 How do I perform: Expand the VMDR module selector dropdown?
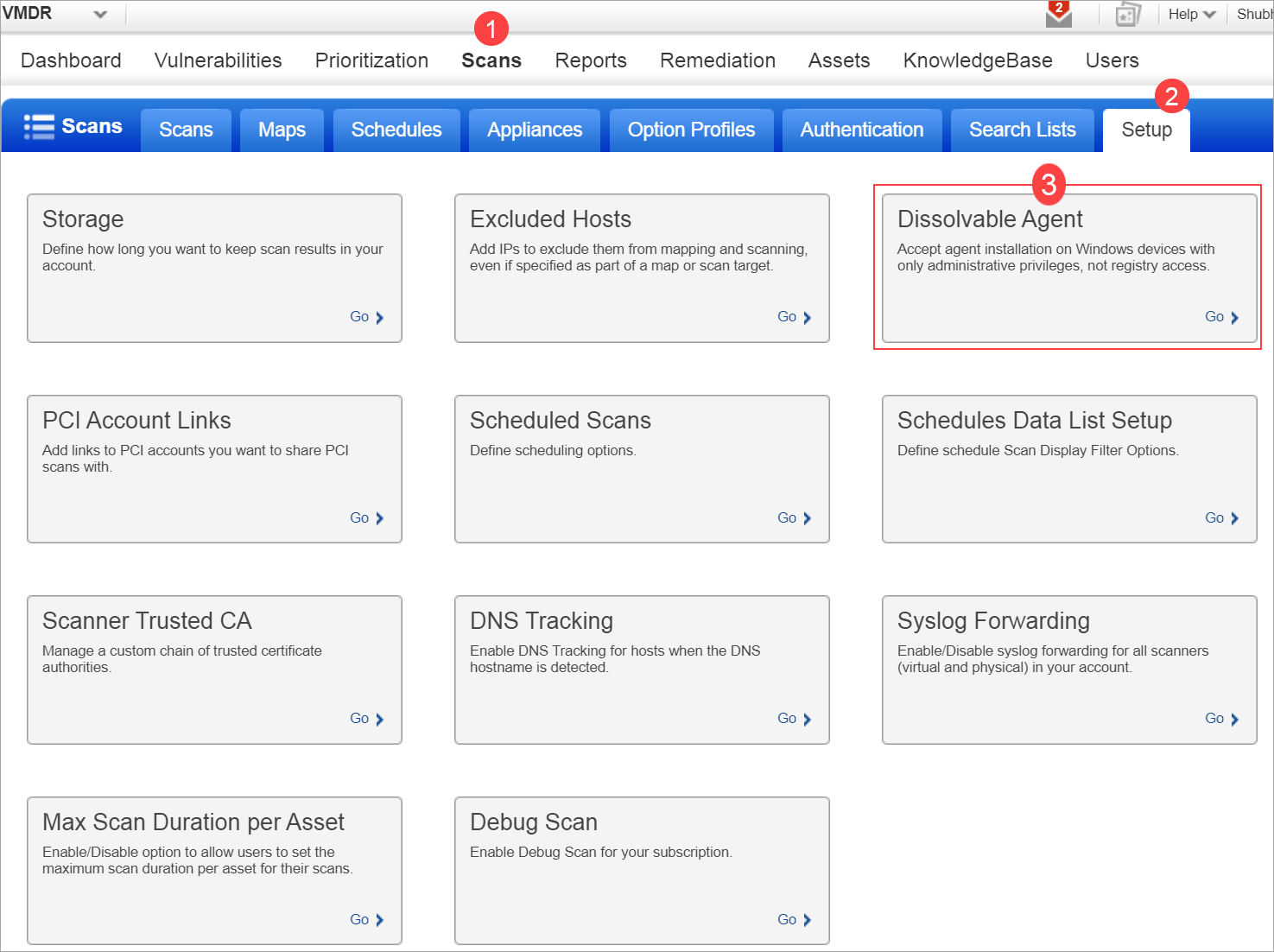100,14
